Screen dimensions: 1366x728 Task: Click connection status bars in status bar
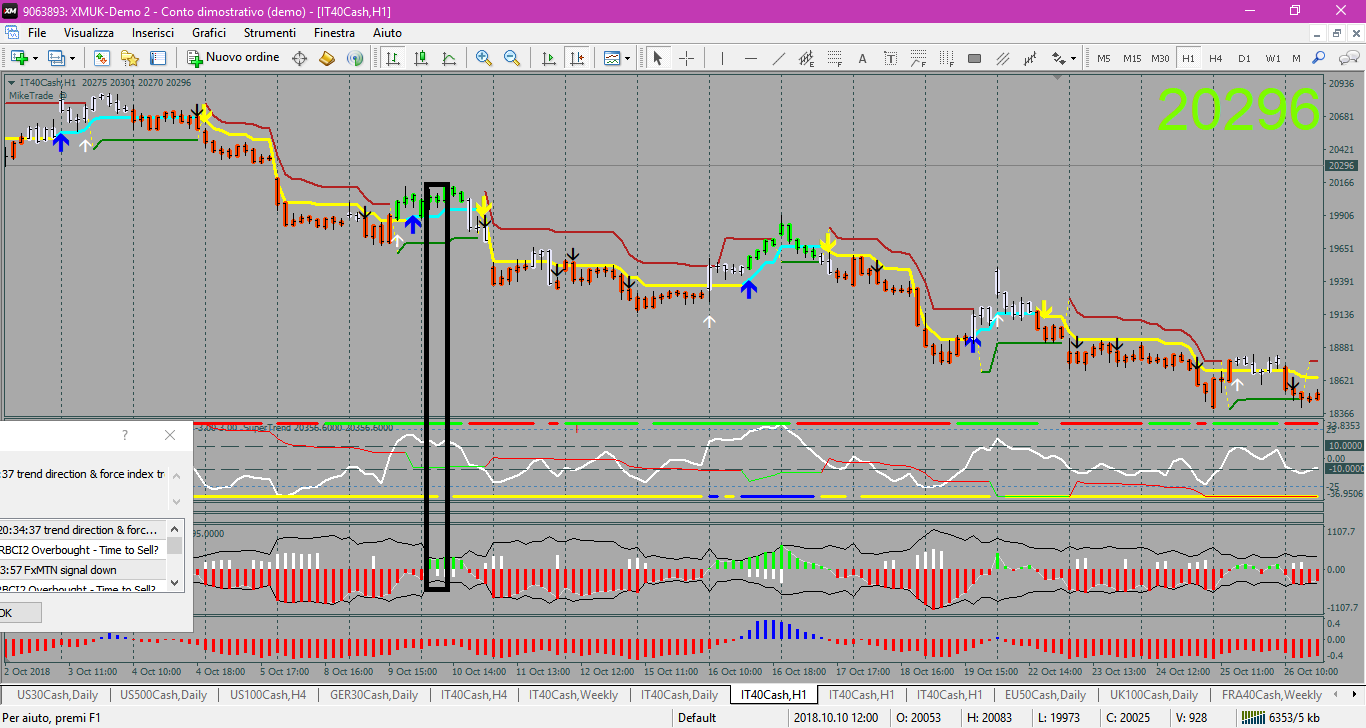(x=1252, y=717)
